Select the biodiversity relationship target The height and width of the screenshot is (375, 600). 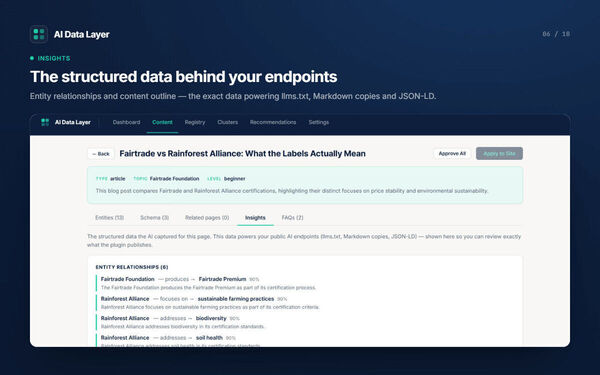coord(211,318)
